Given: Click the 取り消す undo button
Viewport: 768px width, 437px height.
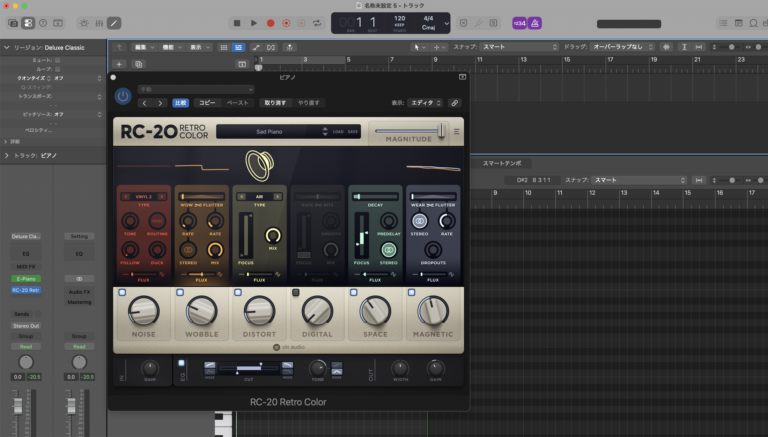Looking at the screenshot, I should [x=275, y=103].
